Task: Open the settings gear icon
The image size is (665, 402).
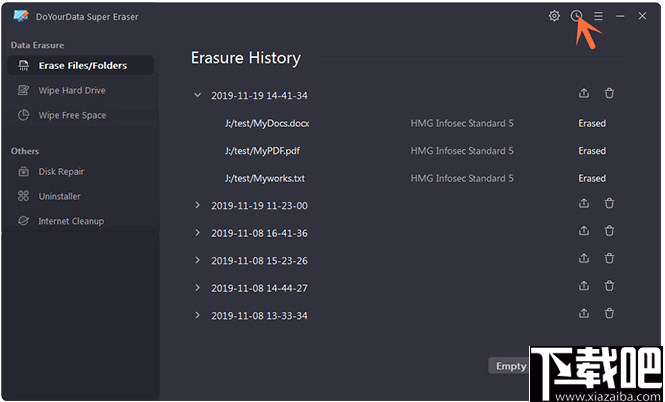Action: [x=554, y=16]
